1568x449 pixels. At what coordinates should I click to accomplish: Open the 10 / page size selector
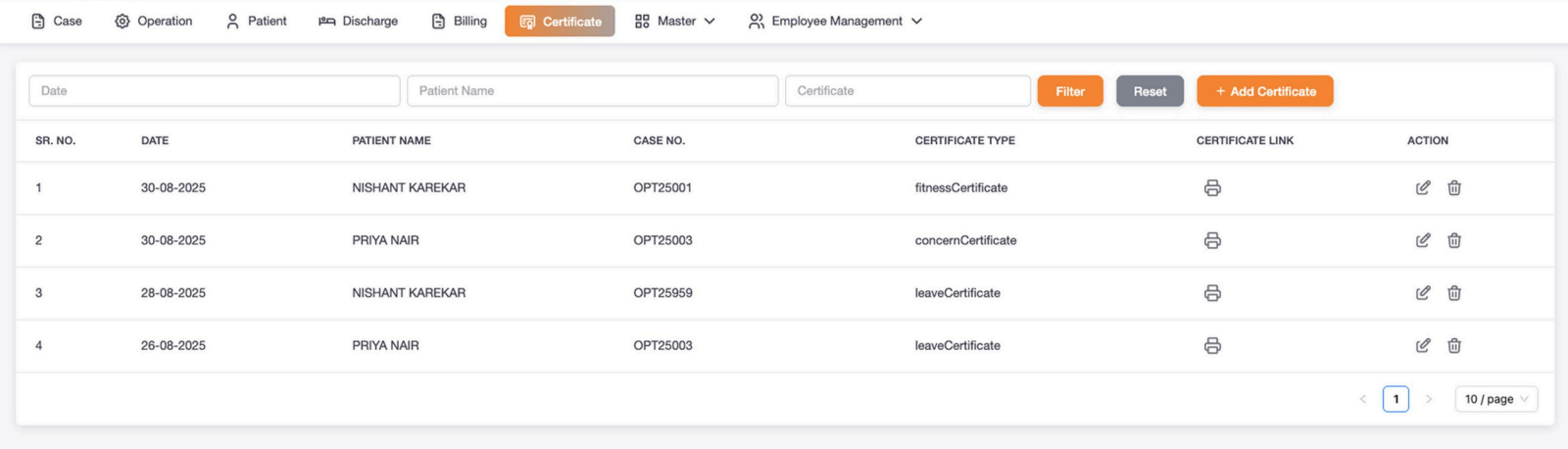coord(1495,399)
